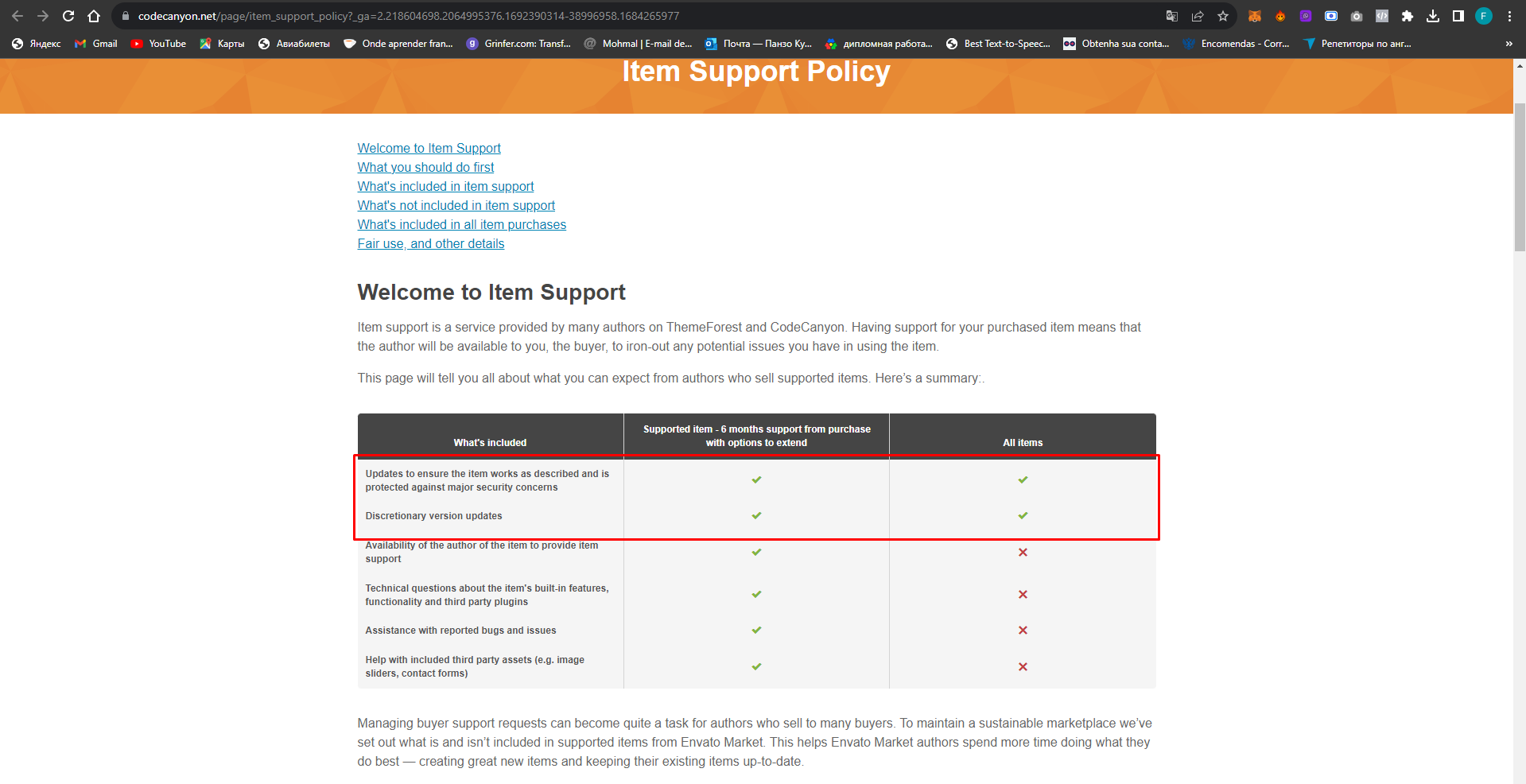Open the Mohmal E-mail bookmark

(639, 44)
